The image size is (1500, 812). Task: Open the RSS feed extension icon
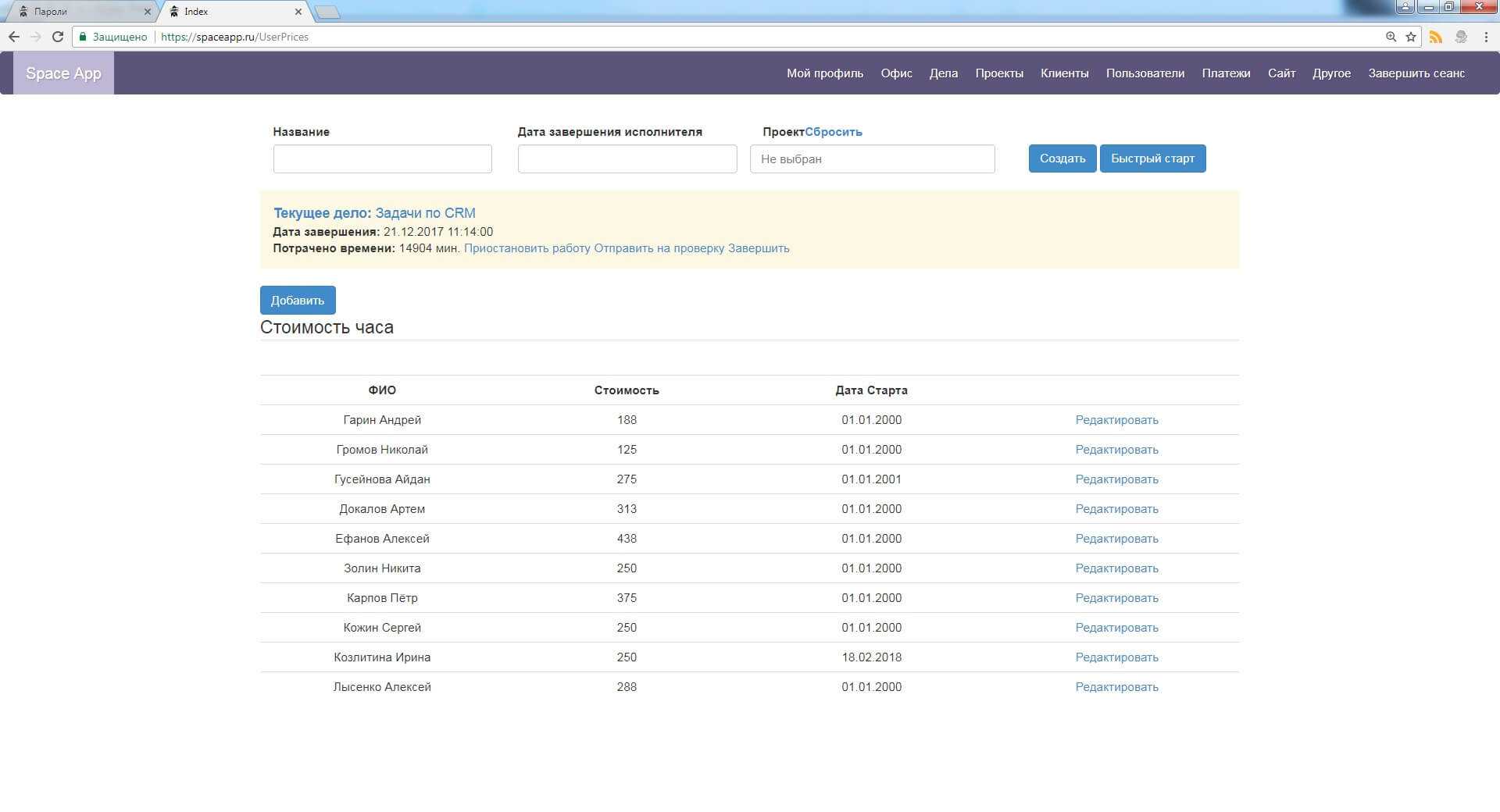(1436, 37)
